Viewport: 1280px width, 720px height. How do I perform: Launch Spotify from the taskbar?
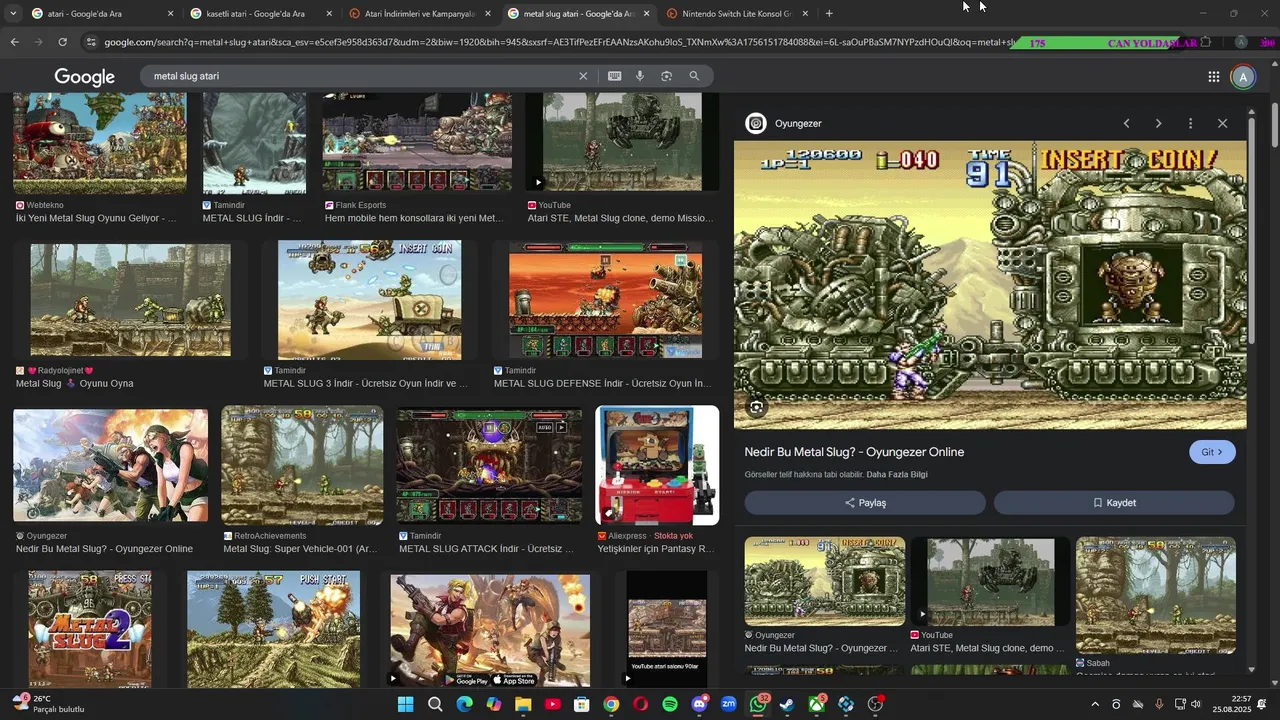click(670, 704)
